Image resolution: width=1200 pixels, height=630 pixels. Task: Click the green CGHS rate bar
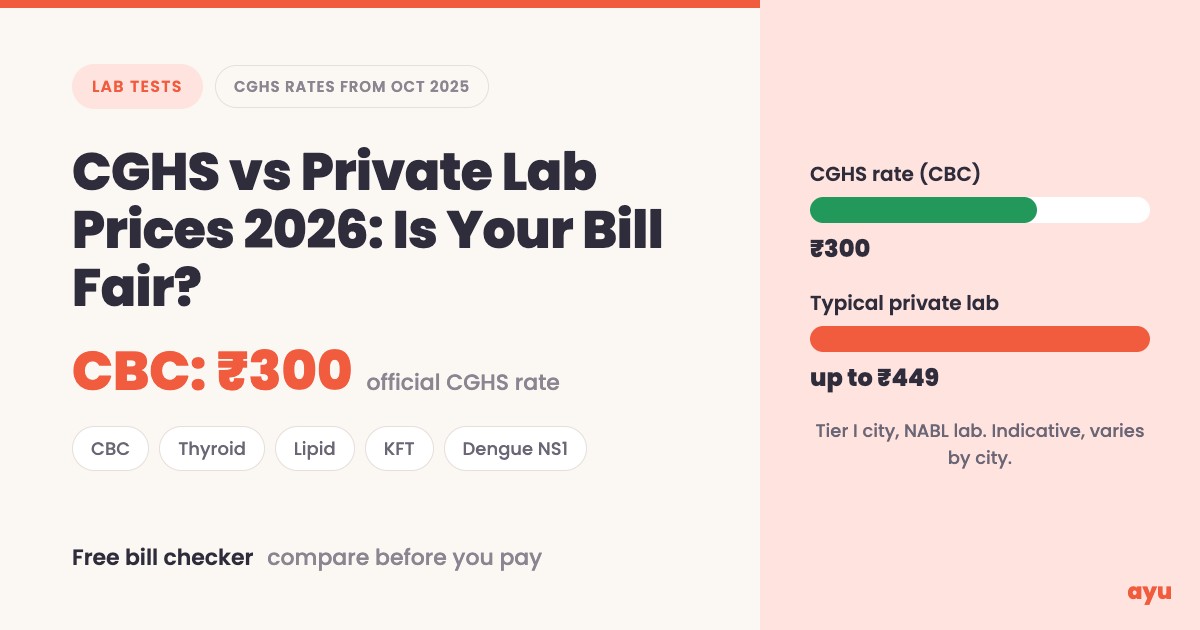[x=923, y=210]
